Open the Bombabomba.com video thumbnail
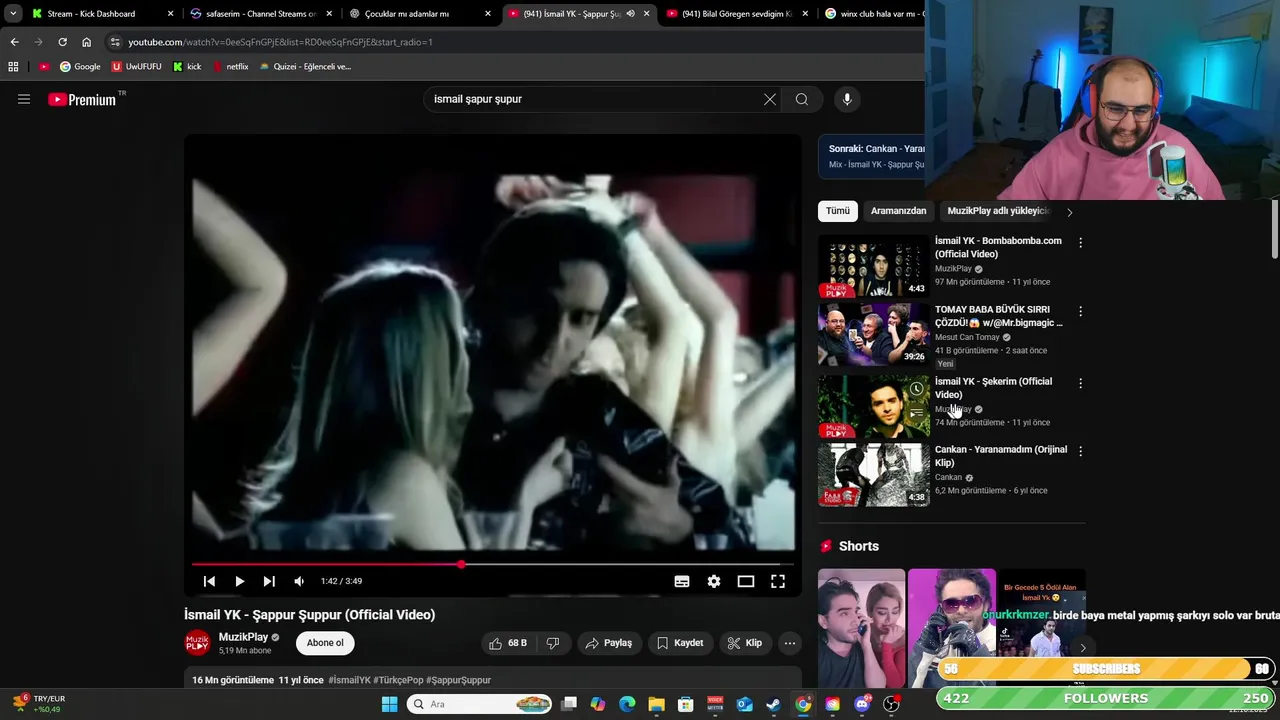Viewport: 1280px width, 720px height. pos(874,267)
